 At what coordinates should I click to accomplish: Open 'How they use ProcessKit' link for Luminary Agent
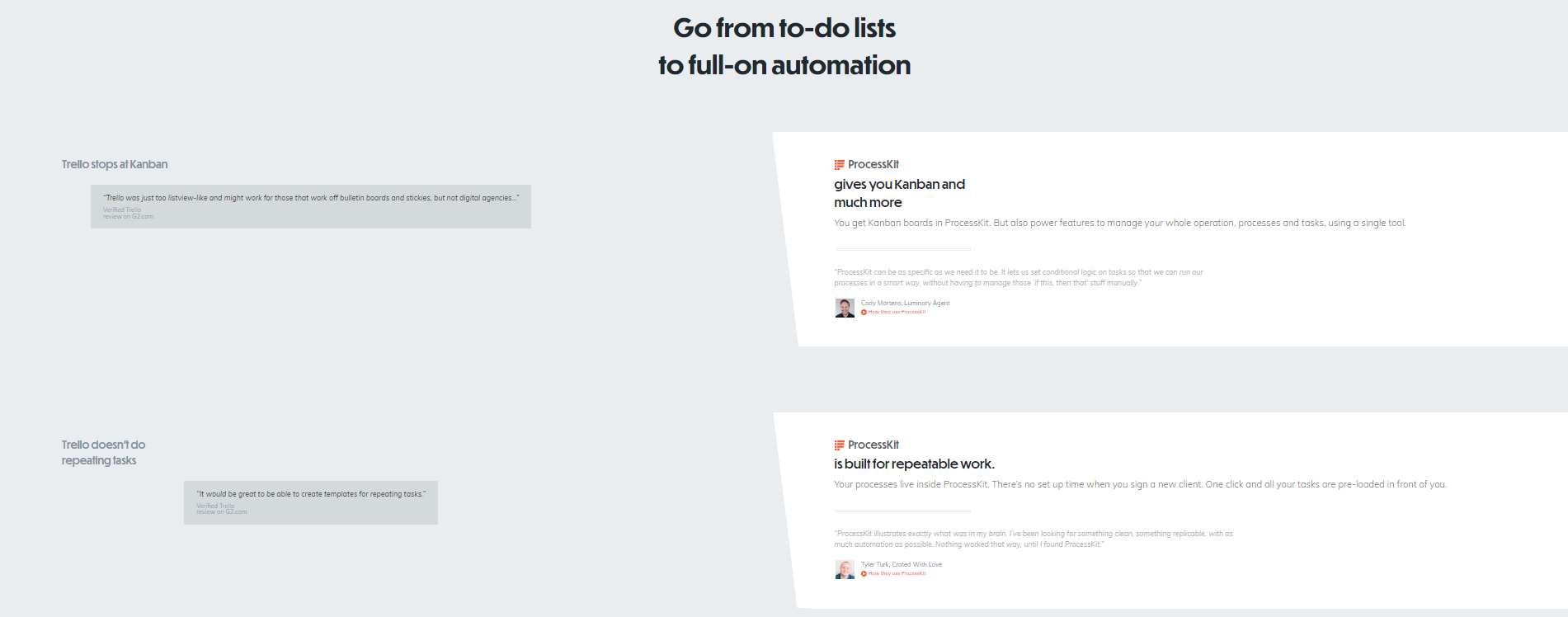click(x=897, y=313)
